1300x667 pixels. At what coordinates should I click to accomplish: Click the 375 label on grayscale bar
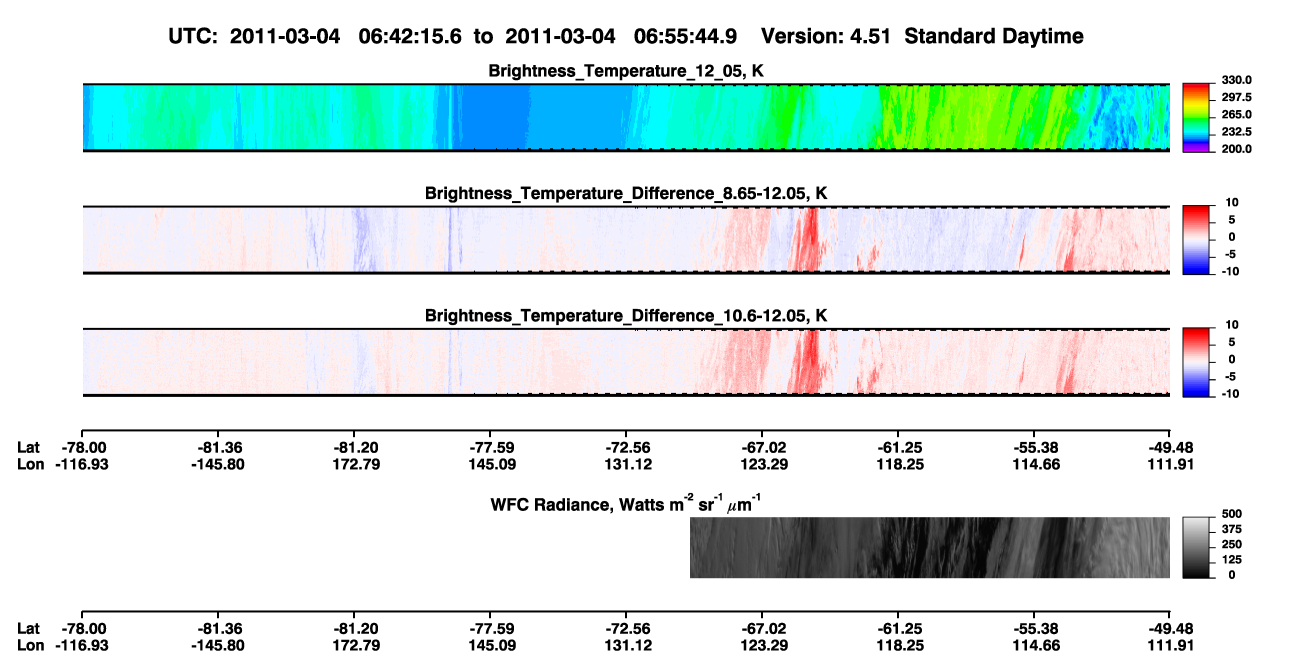click(1231, 529)
